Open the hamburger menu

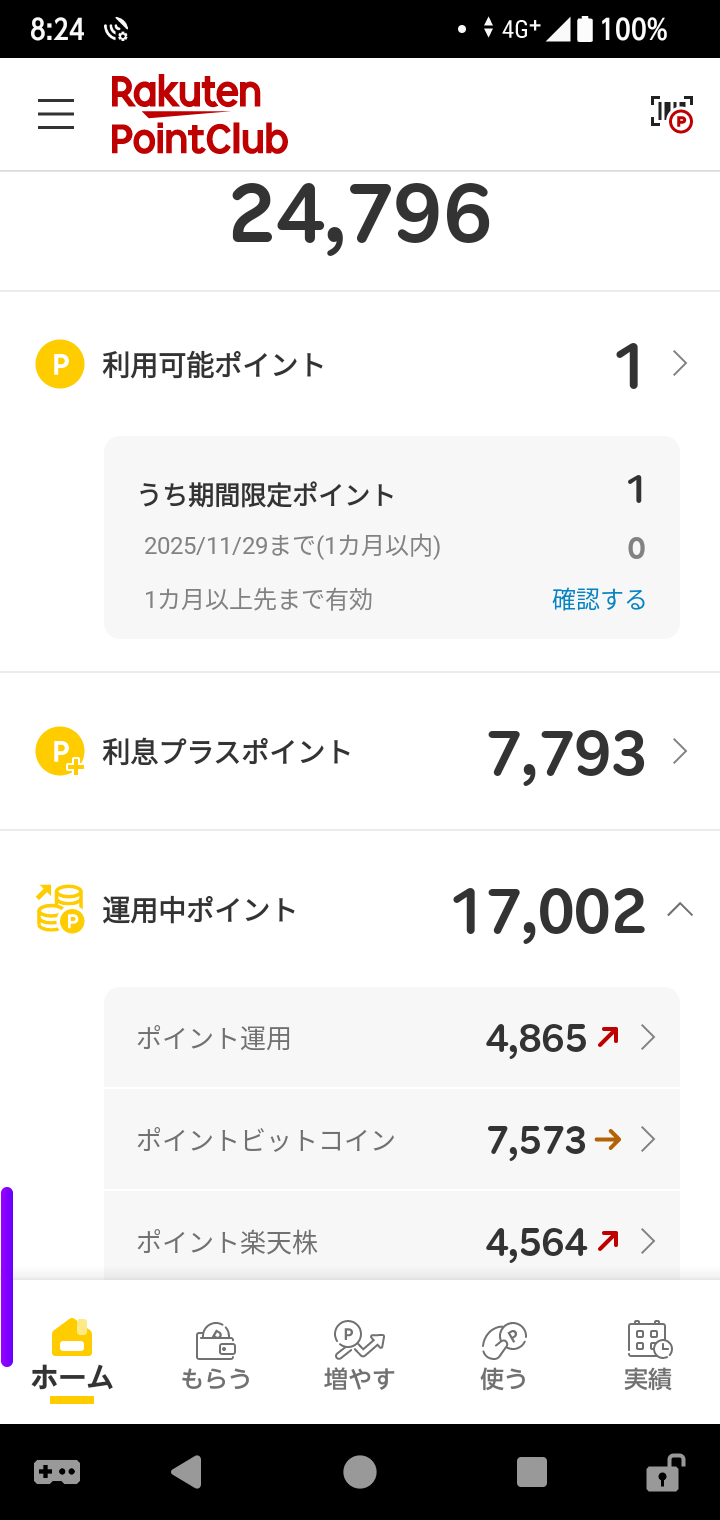coord(56,114)
